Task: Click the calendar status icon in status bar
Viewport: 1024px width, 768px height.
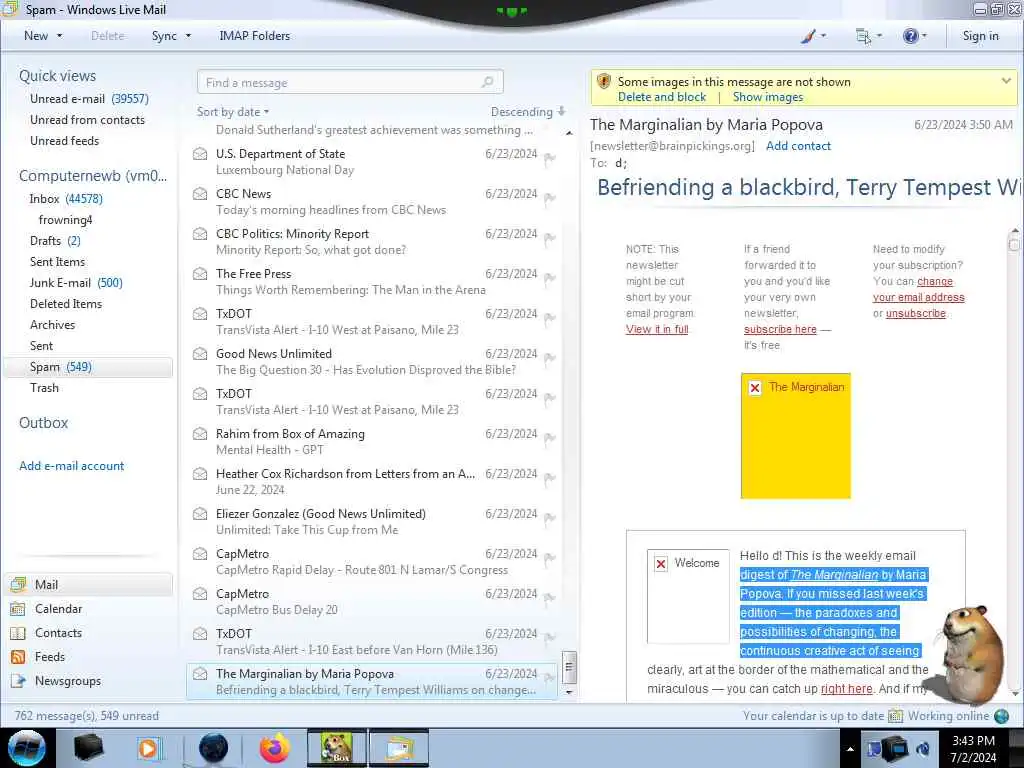Action: coord(895,716)
